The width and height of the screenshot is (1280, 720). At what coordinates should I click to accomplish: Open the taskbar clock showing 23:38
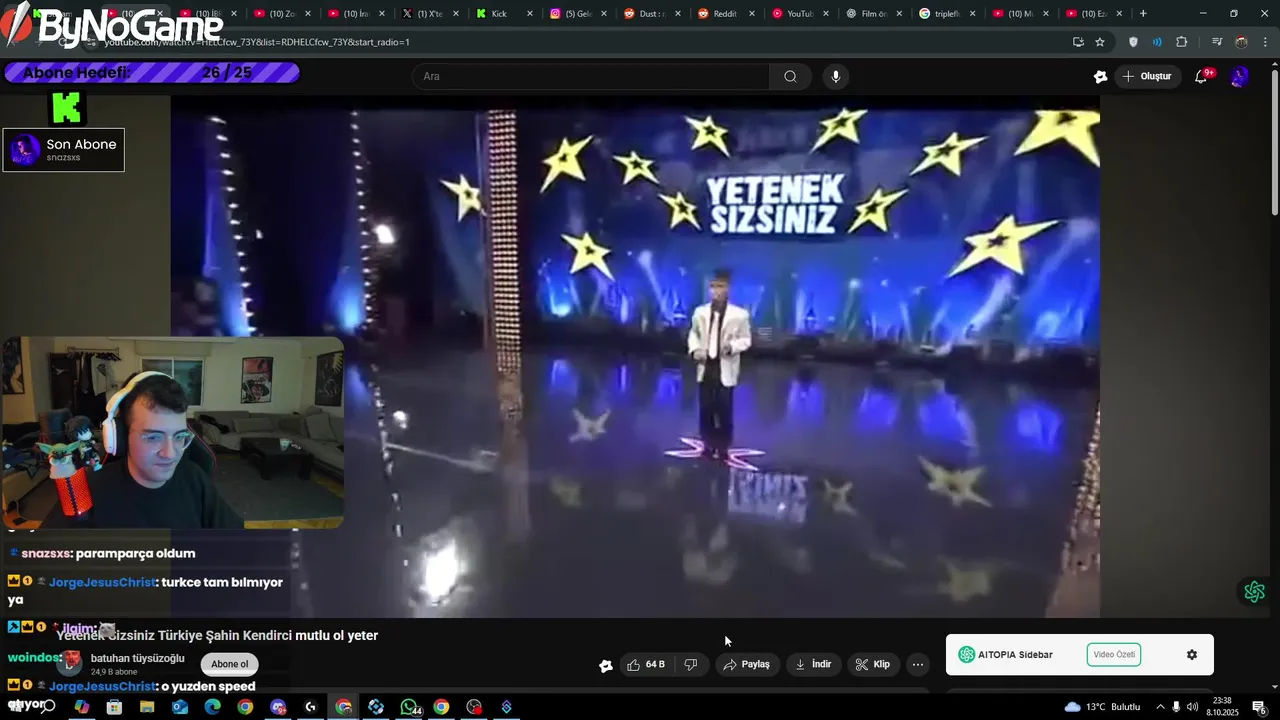tap(1222, 707)
